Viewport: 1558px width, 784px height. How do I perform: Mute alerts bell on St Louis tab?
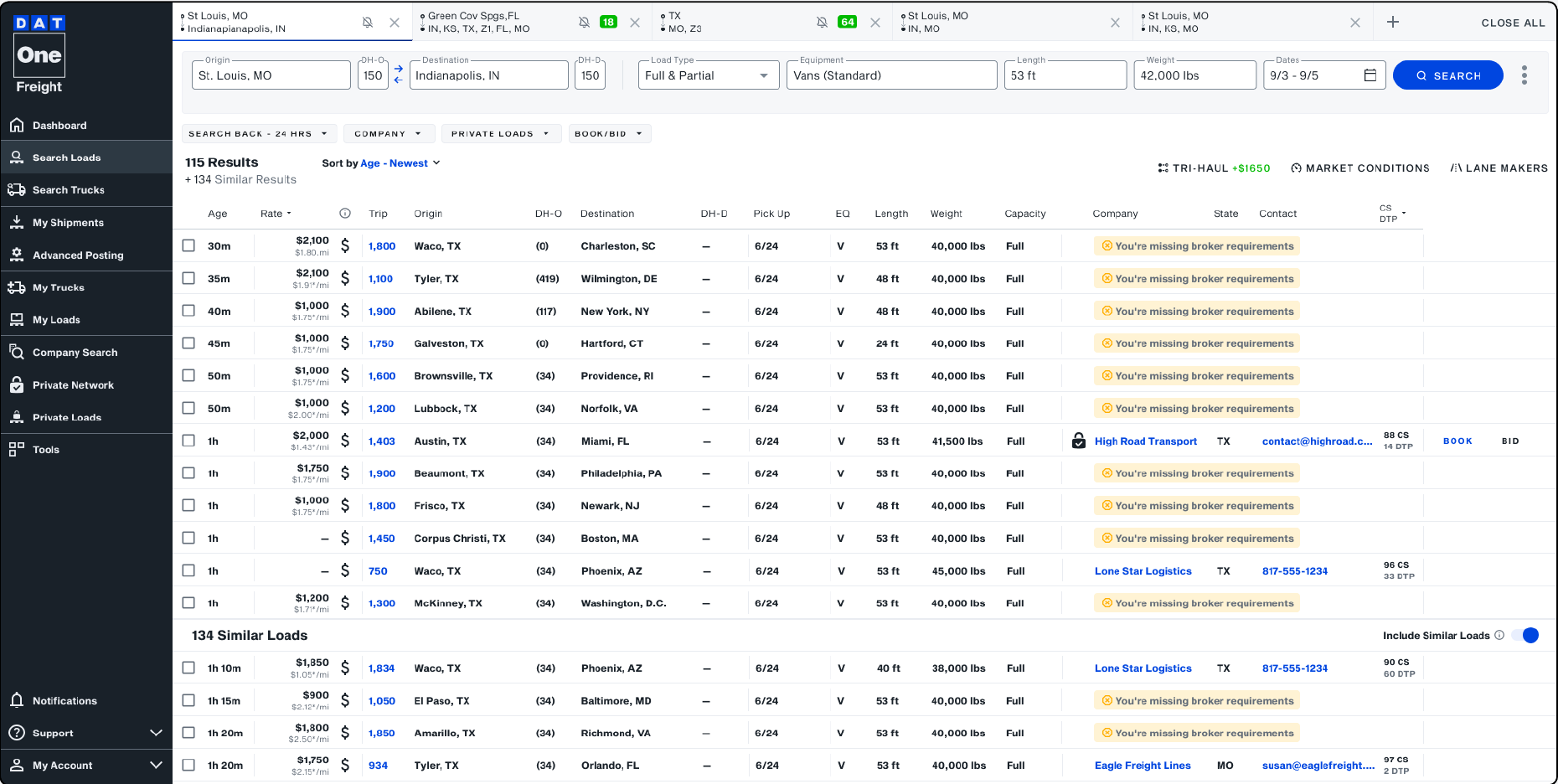(x=368, y=23)
